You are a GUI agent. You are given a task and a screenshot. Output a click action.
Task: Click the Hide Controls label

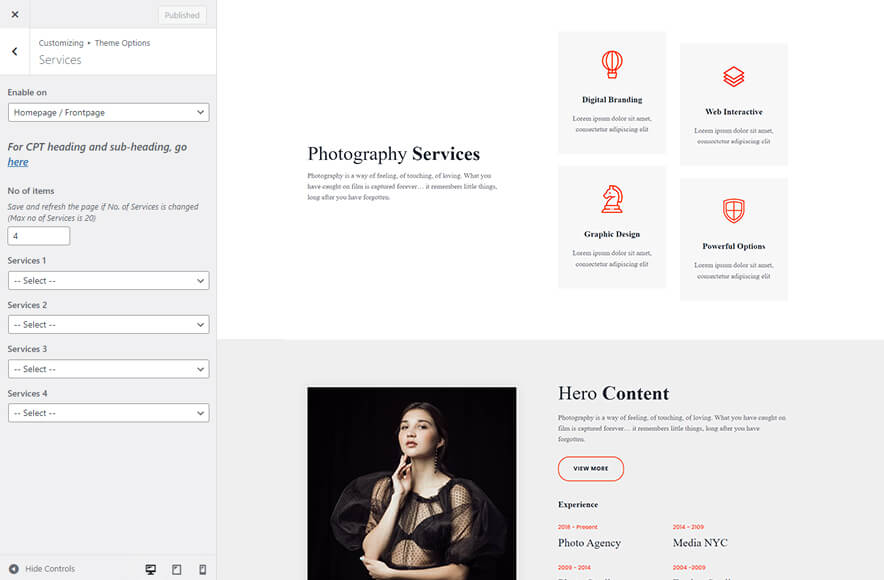tap(50, 569)
